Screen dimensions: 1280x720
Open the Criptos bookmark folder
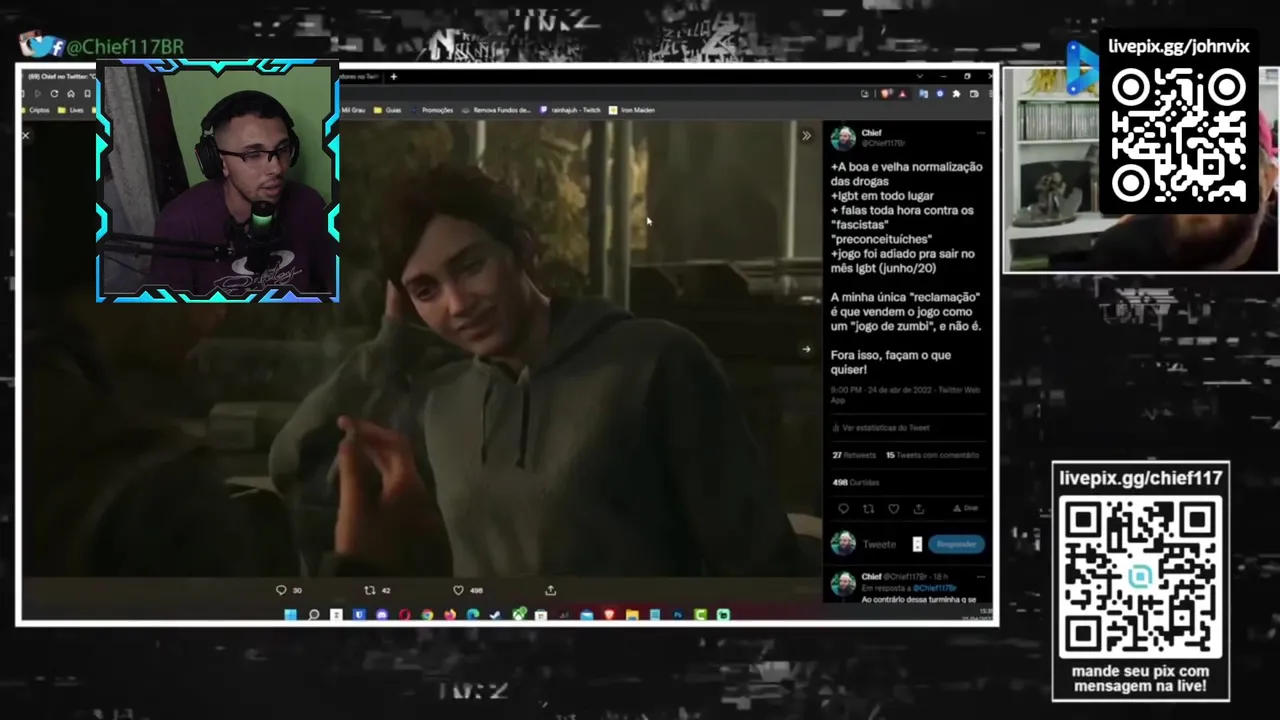click(35, 110)
